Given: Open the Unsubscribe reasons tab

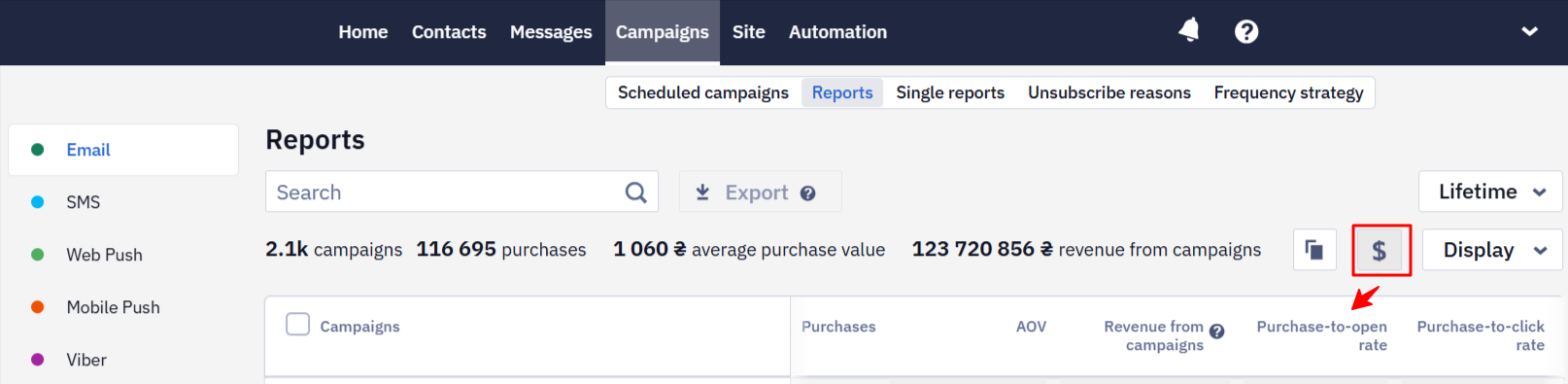Looking at the screenshot, I should (x=1109, y=92).
